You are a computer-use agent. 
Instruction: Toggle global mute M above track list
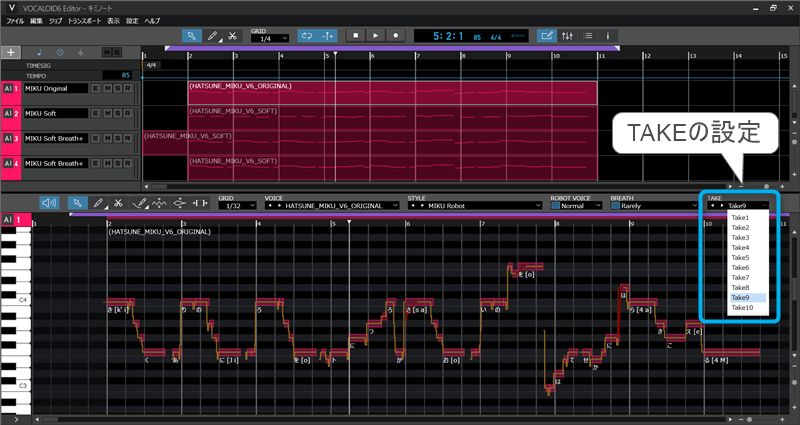pos(107,53)
